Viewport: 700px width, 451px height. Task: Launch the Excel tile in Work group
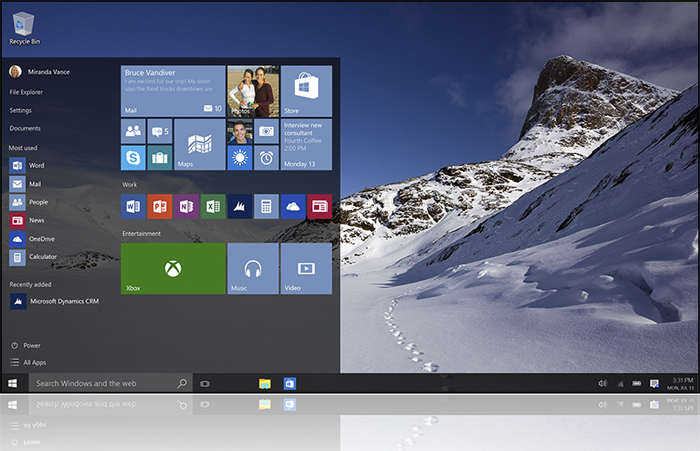(x=212, y=206)
